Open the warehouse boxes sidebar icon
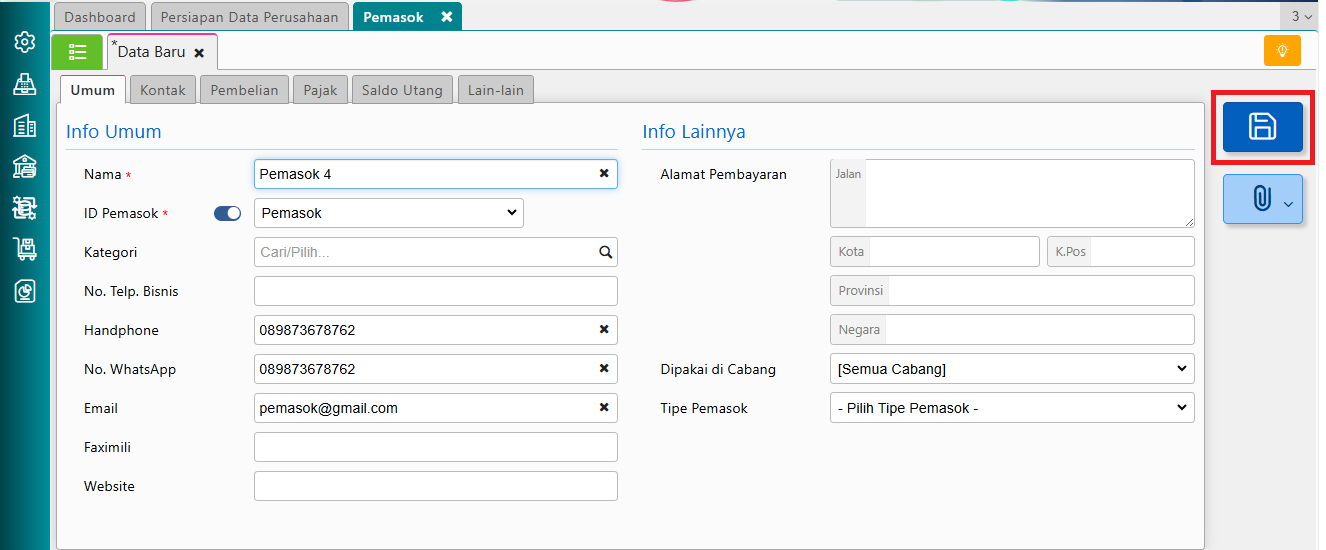1326x550 pixels. point(25,207)
